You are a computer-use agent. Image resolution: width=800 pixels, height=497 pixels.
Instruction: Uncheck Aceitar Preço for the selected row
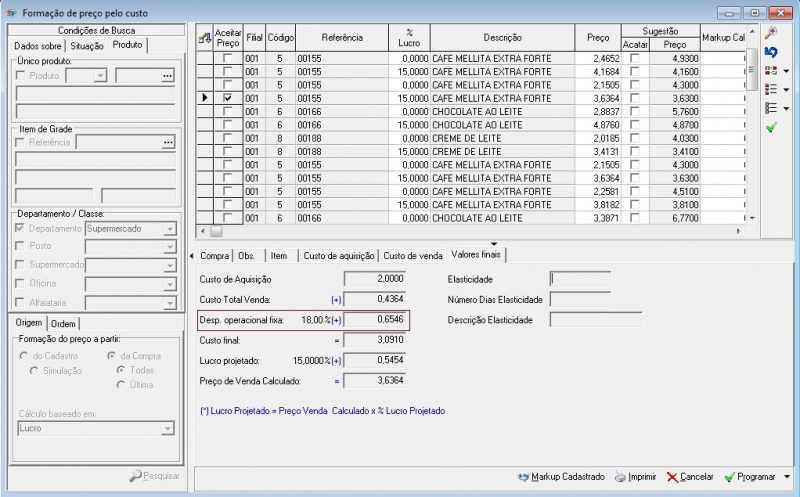(x=228, y=98)
